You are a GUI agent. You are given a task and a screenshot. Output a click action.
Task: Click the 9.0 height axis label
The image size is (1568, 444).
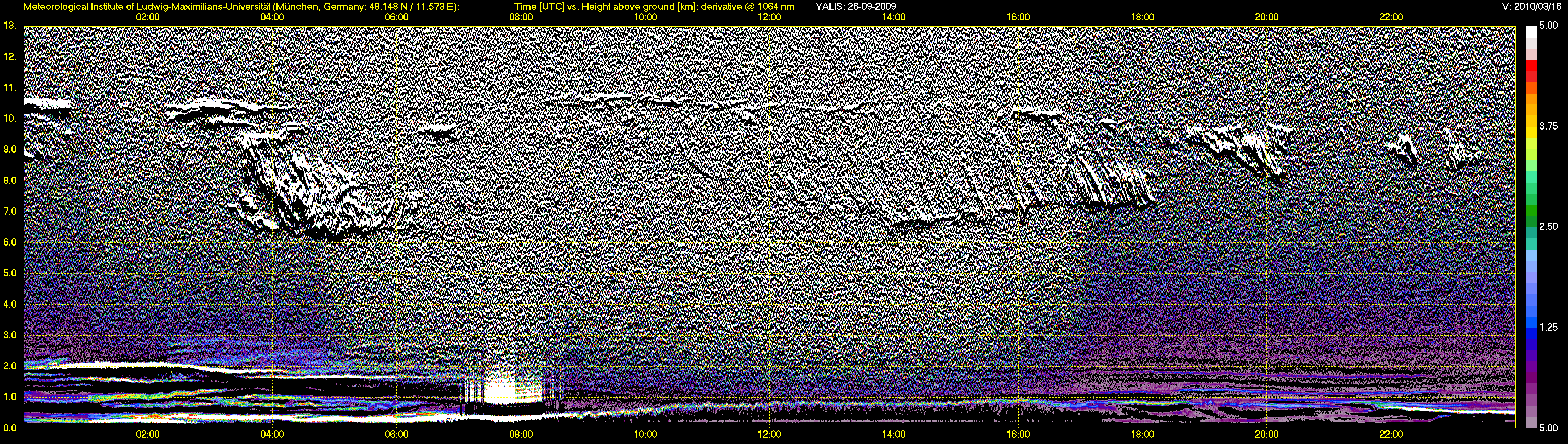click(10, 149)
